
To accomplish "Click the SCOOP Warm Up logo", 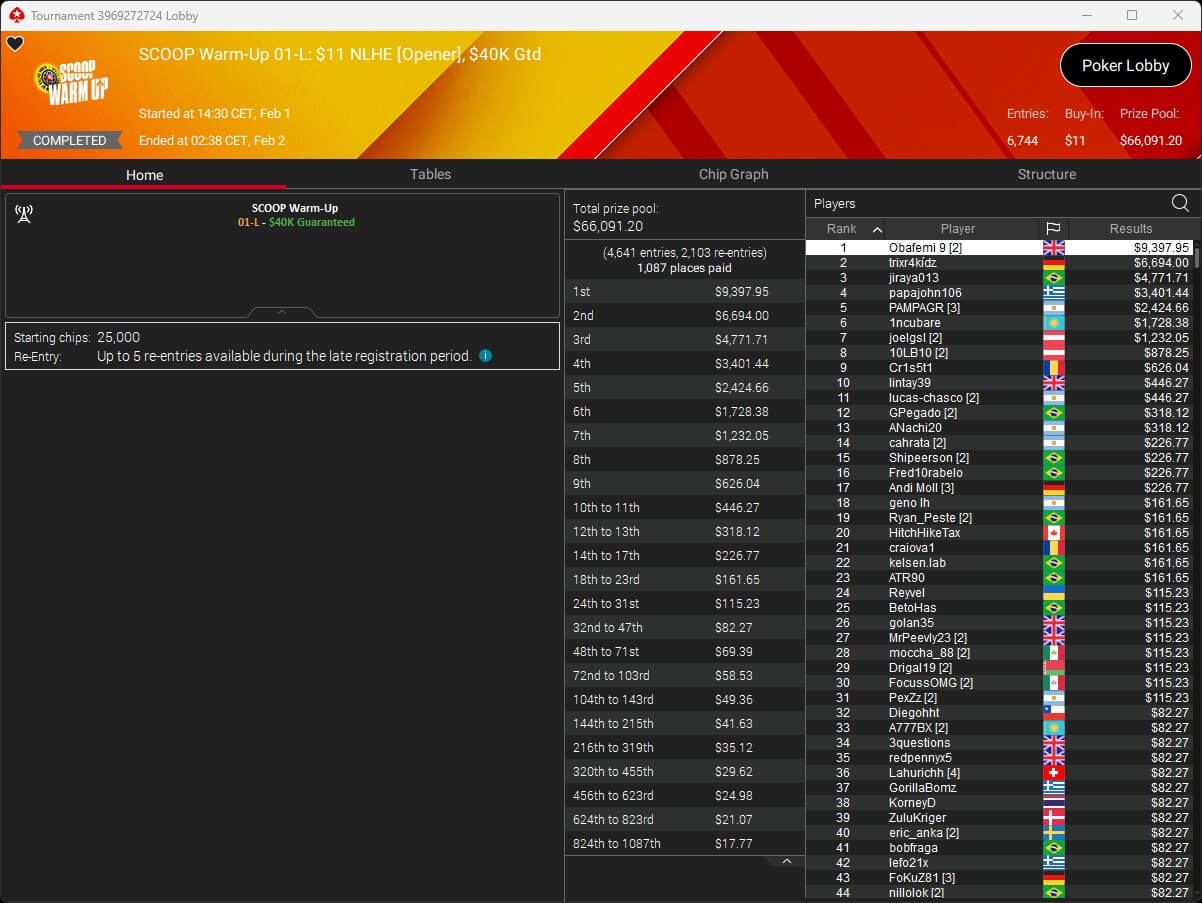I will pos(71,84).
